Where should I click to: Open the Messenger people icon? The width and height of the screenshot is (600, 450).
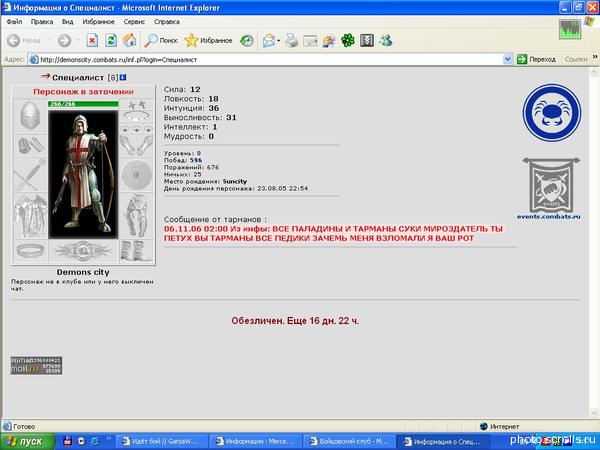(x=386, y=40)
